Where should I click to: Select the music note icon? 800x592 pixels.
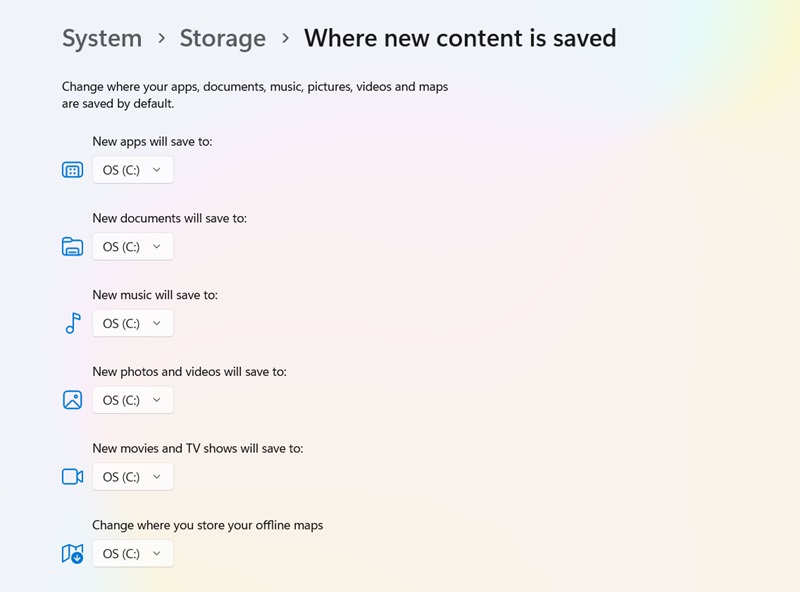[71, 323]
